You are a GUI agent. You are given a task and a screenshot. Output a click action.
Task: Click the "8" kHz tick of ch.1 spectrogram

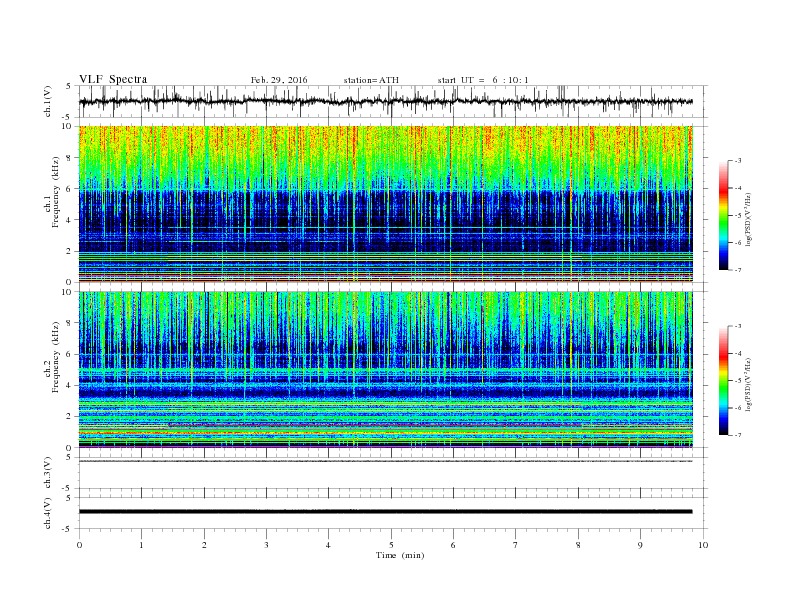[69, 158]
